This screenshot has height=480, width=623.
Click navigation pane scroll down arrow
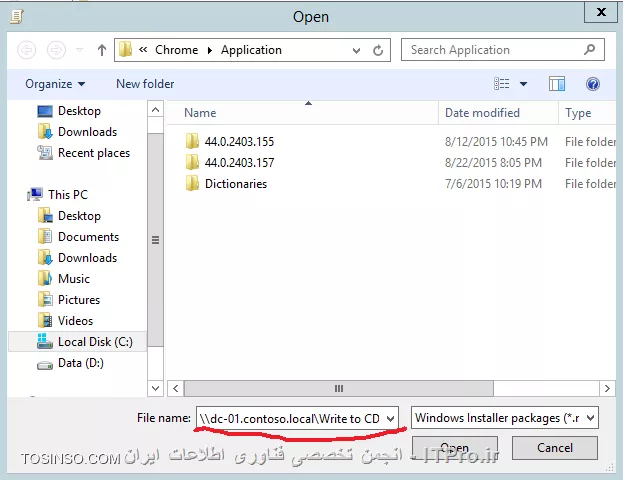point(155,388)
